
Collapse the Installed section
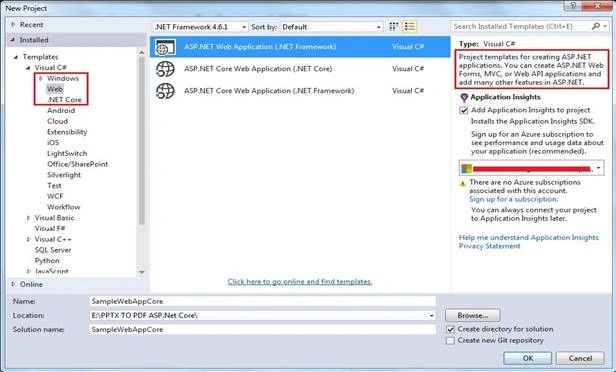click(13, 40)
